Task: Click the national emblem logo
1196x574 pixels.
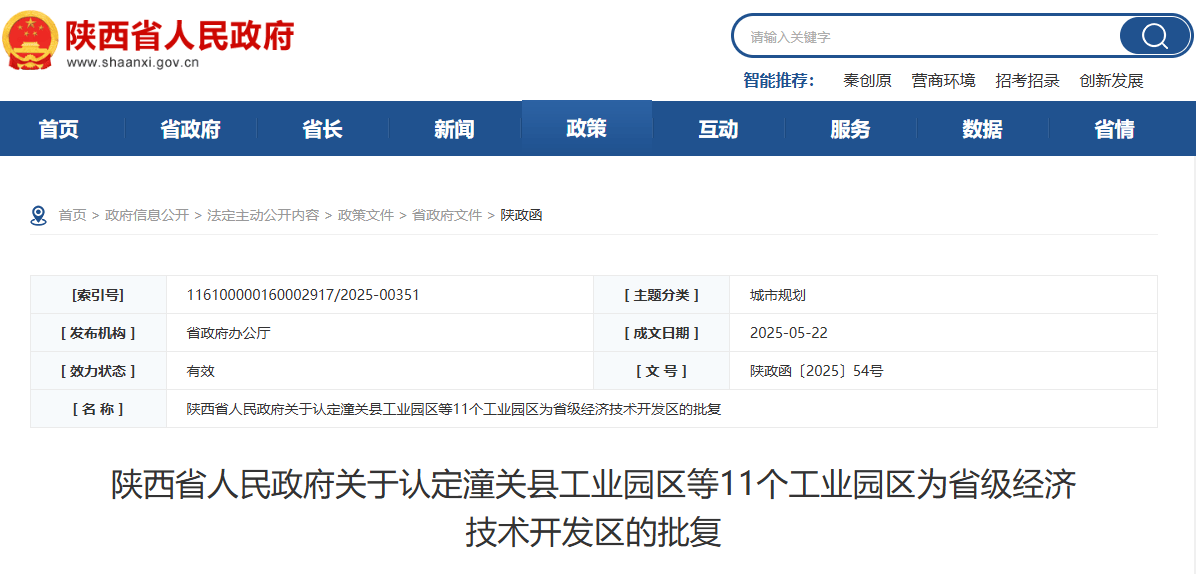Action: click(31, 38)
